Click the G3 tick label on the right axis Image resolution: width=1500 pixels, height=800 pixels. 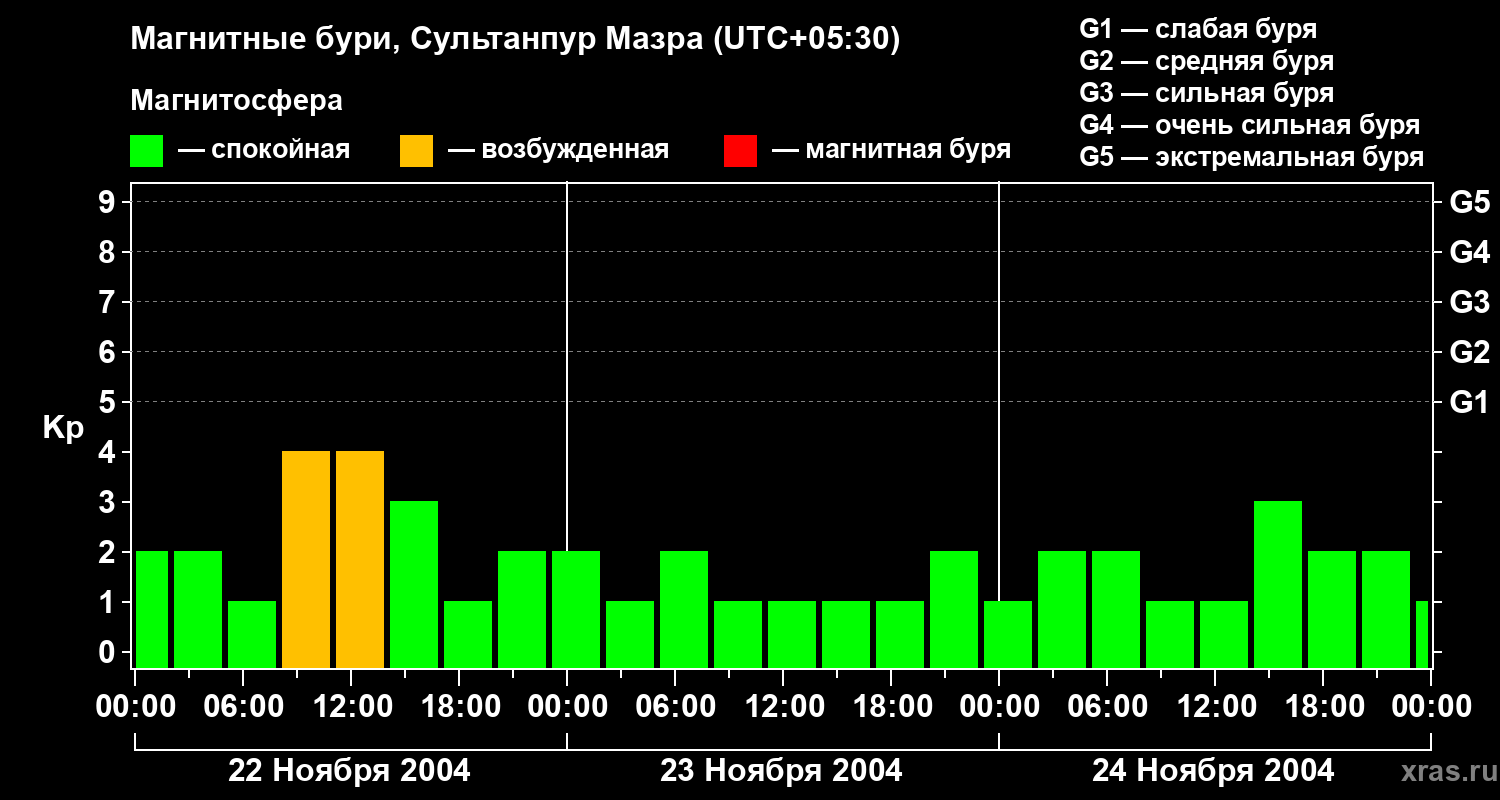1470,302
